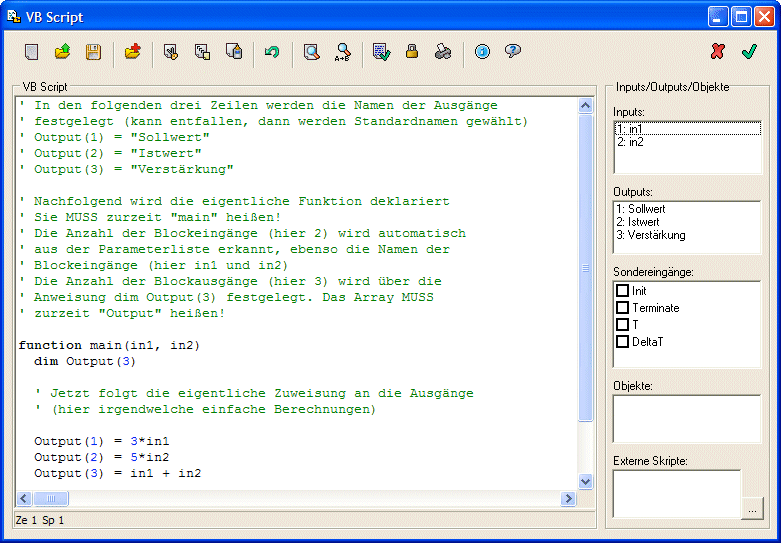The height and width of the screenshot is (543, 781).
Task: Click the vertical scrollbar up arrow
Action: point(585,106)
